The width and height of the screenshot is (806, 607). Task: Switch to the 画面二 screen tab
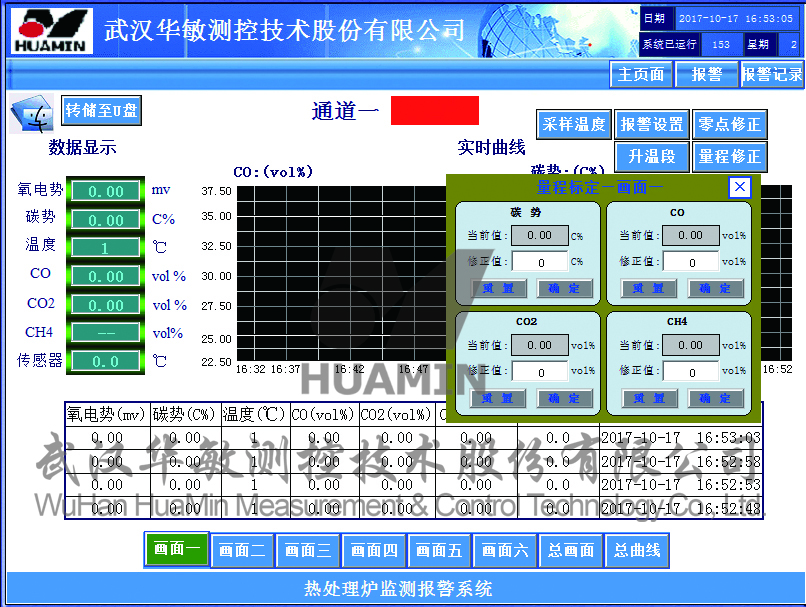tap(242, 550)
